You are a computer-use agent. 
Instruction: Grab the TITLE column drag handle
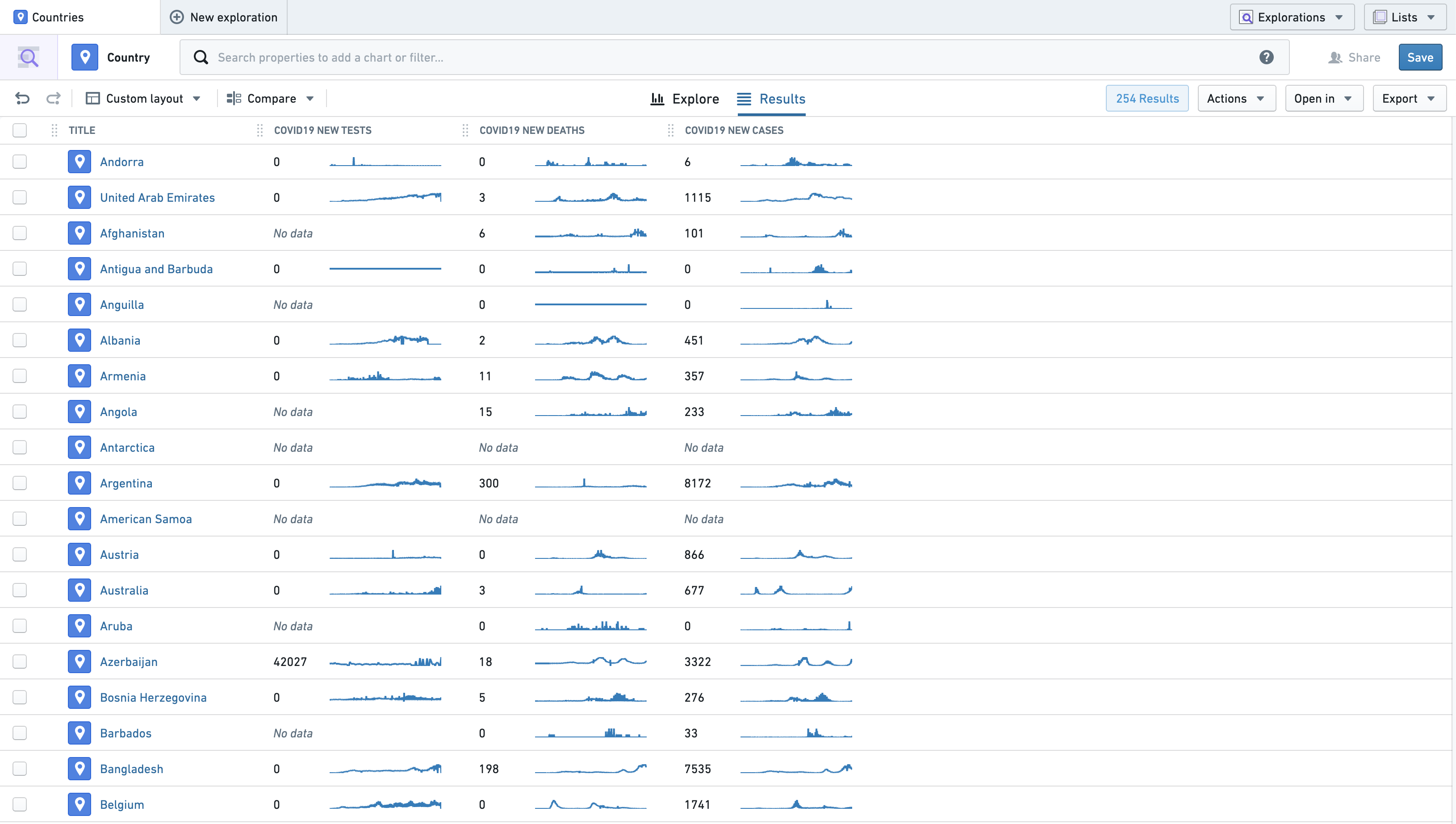tap(54, 130)
